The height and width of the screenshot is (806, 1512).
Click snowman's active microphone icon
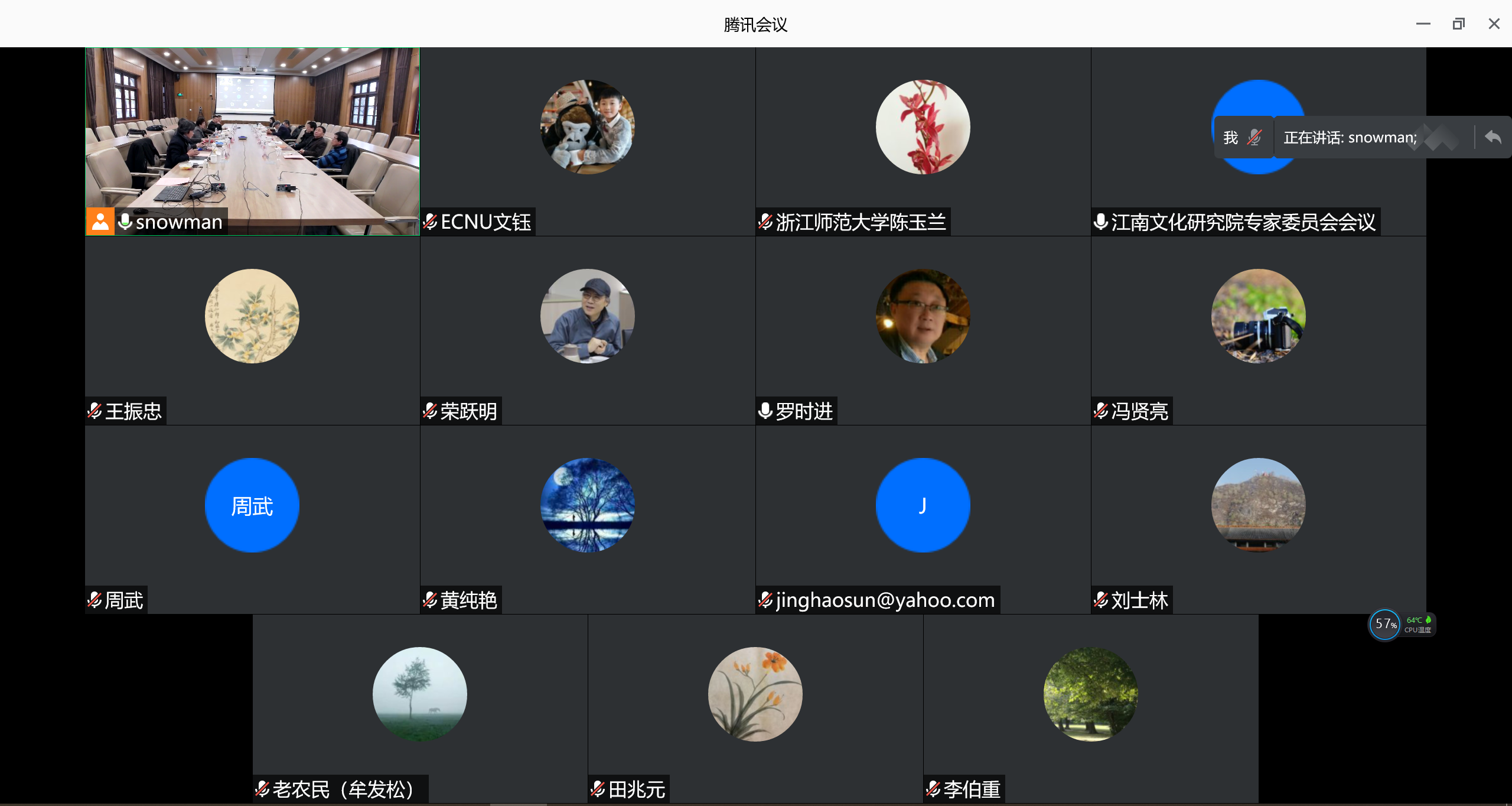[x=125, y=222]
